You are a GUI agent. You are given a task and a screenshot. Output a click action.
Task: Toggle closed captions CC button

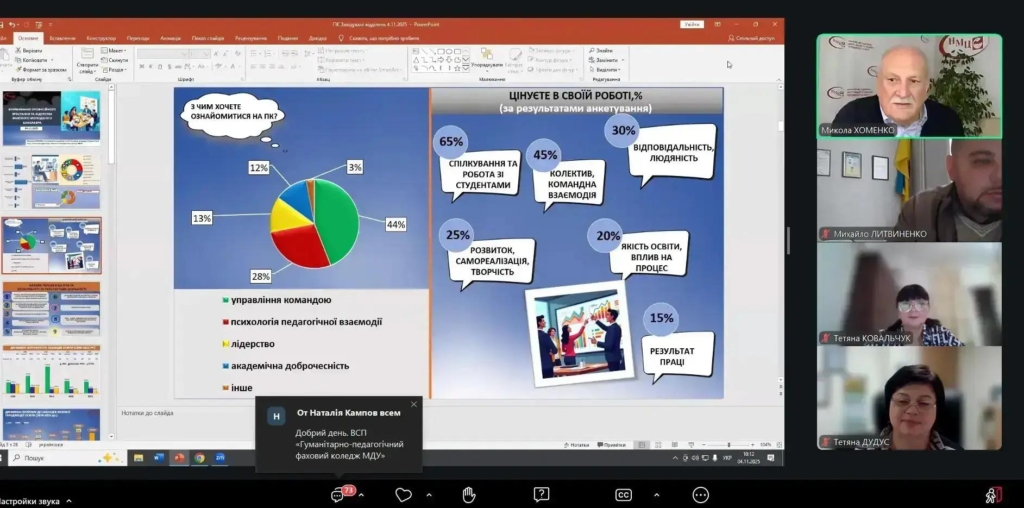click(623, 495)
